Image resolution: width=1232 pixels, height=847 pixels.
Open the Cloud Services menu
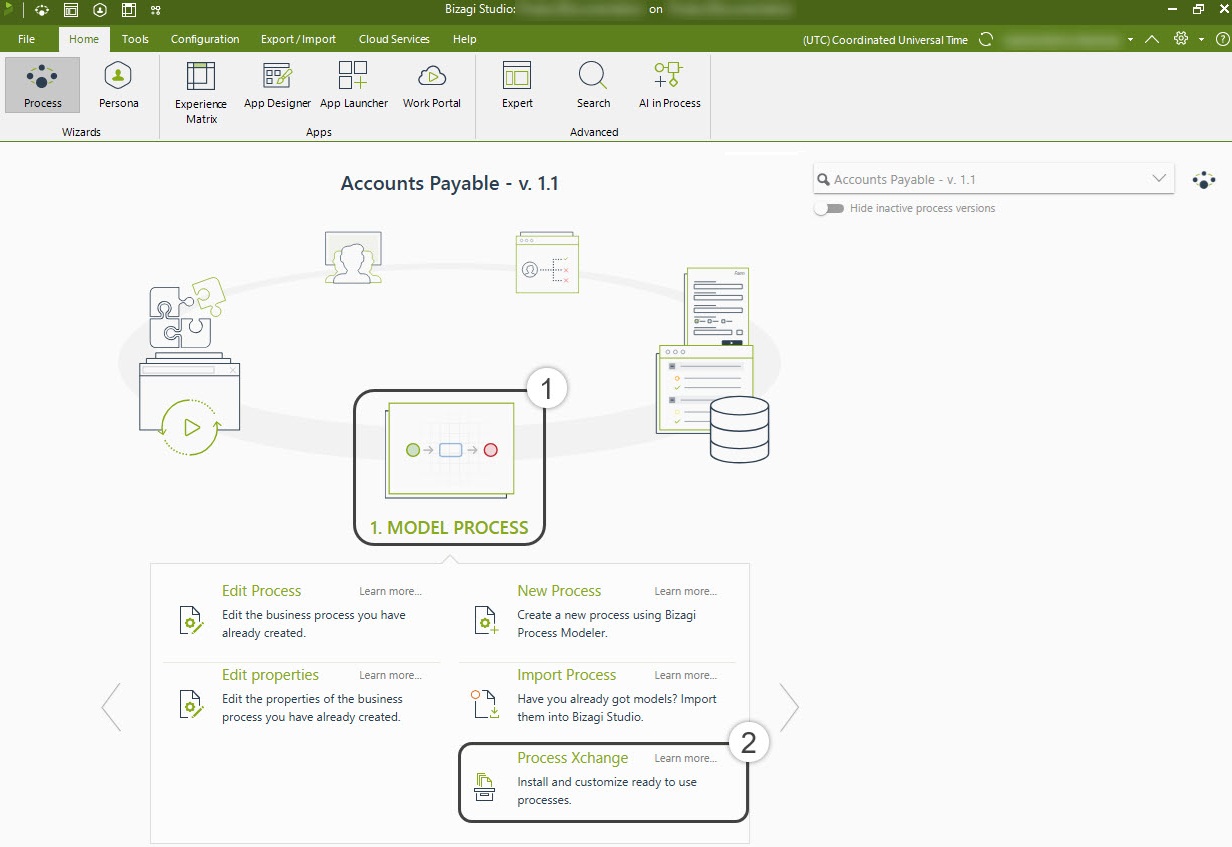pos(393,39)
